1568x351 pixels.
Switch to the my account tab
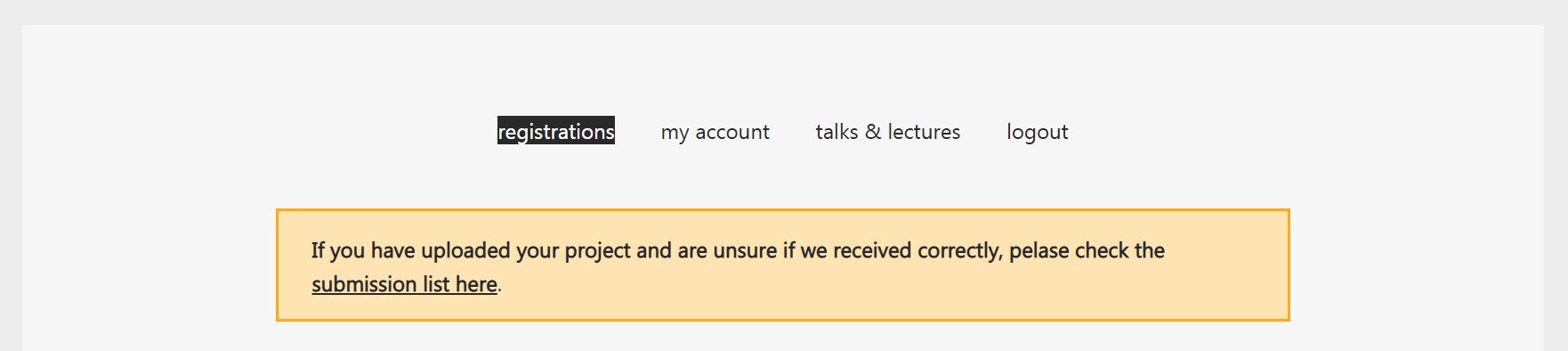pyautogui.click(x=715, y=132)
